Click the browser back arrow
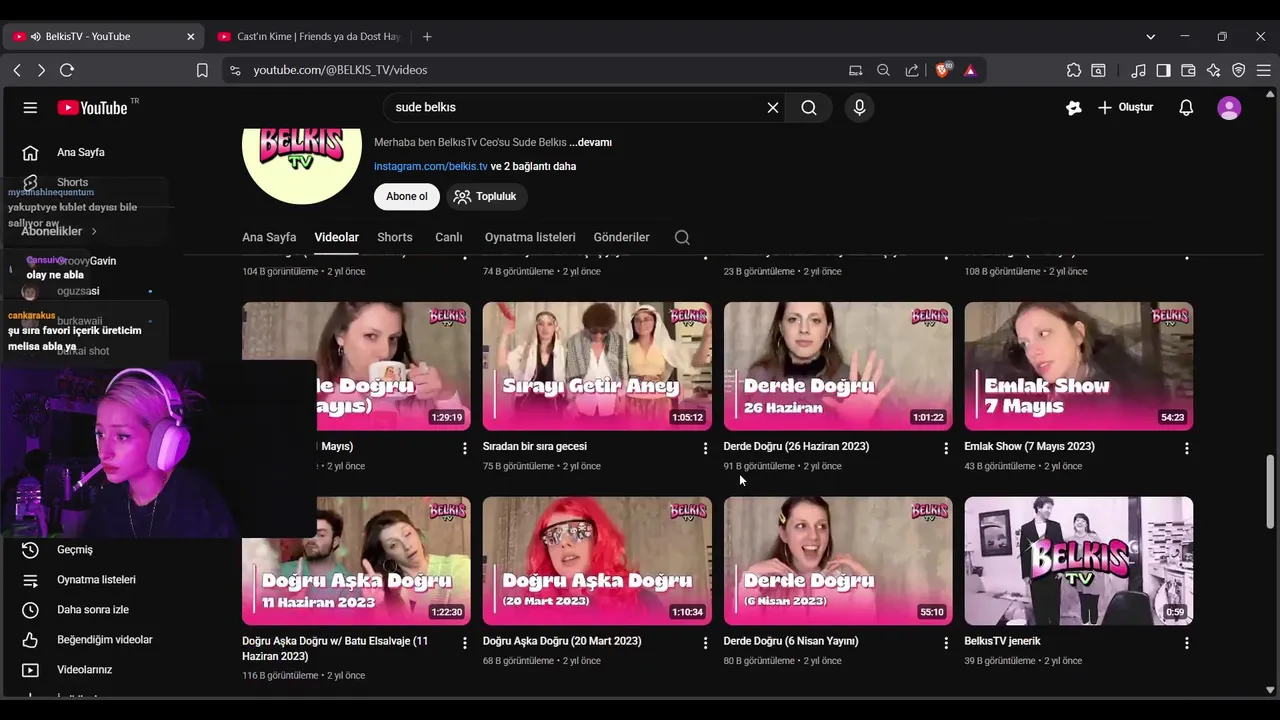Image resolution: width=1280 pixels, height=720 pixels. coord(17,70)
